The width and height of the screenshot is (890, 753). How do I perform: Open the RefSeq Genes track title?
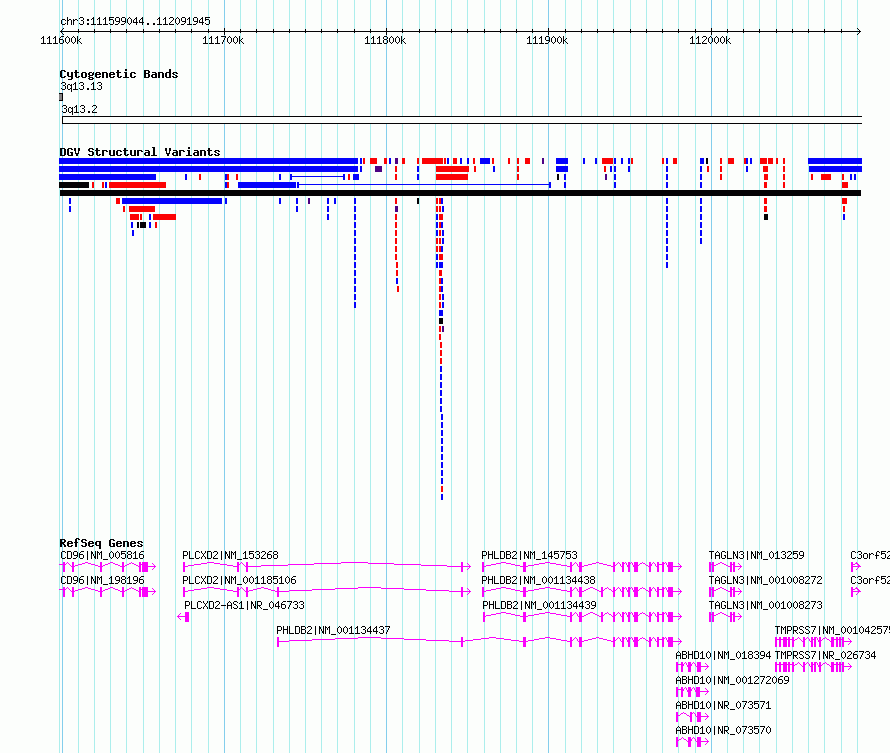tap(101, 543)
